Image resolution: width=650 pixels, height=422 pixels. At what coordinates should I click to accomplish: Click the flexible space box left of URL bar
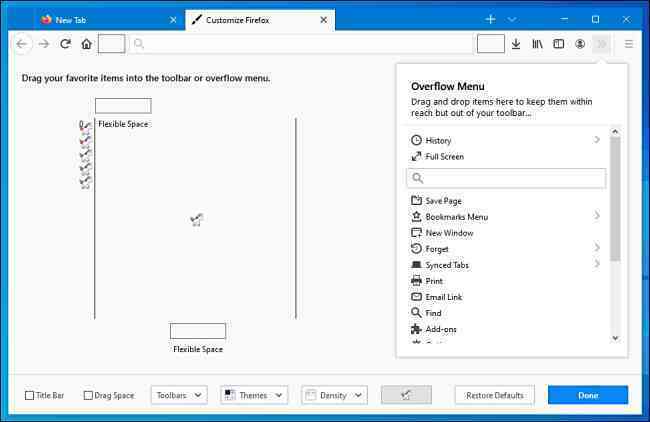[112, 44]
